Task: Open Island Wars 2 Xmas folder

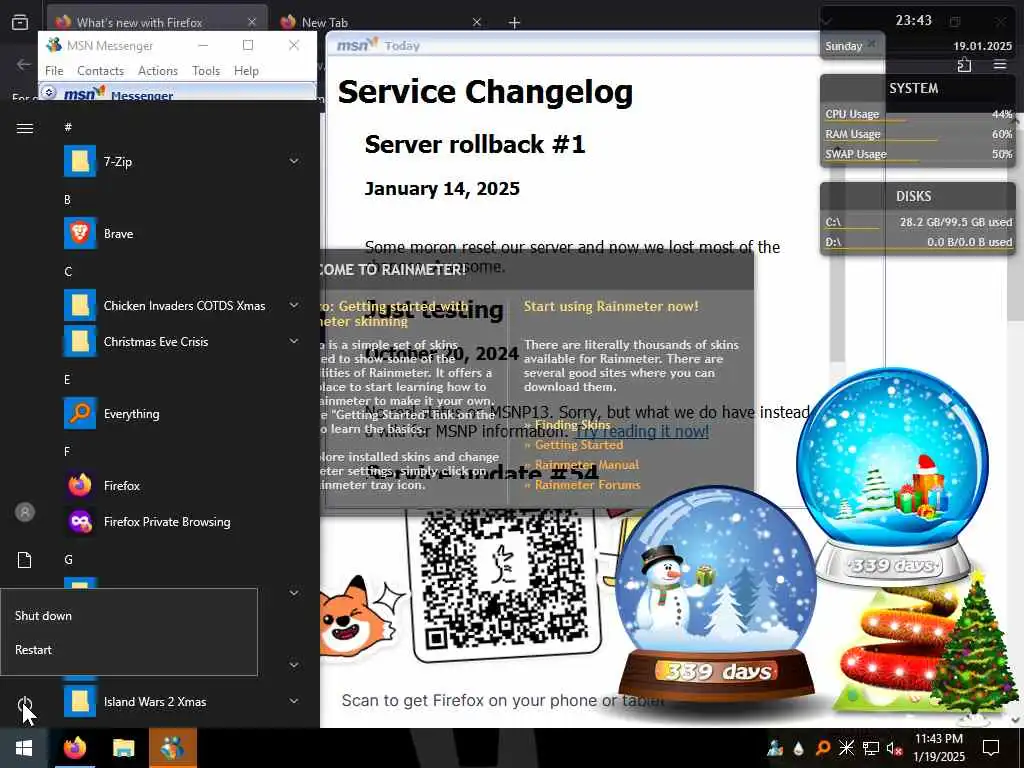Action: pos(183,701)
